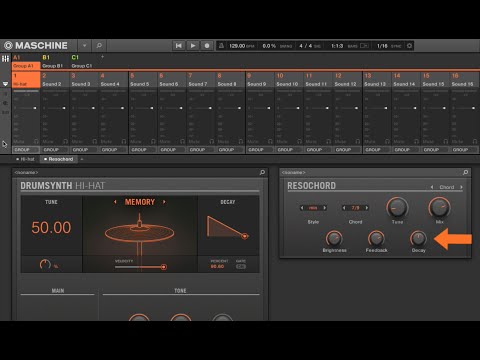Click the Resochord Decay knob
The height and width of the screenshot is (360, 480).
(x=418, y=238)
